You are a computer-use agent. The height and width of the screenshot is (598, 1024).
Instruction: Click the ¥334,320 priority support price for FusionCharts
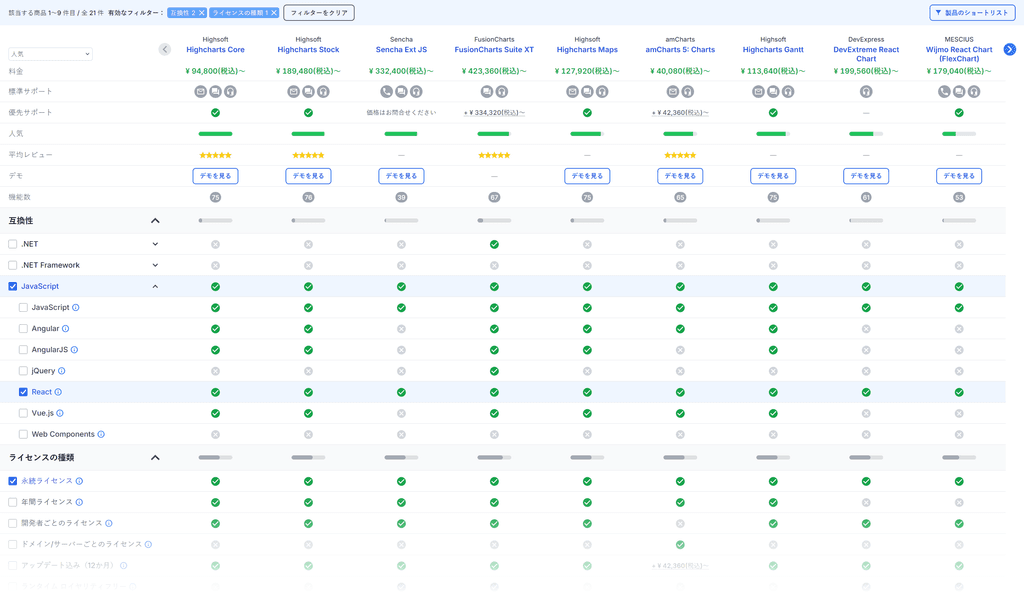click(494, 113)
